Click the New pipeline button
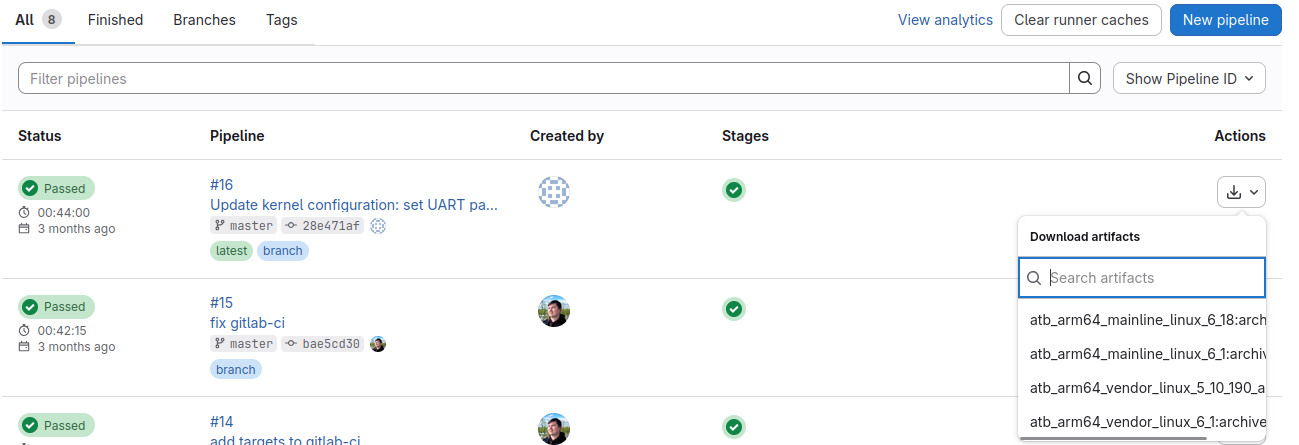The width and height of the screenshot is (1299, 445). pyautogui.click(x=1225, y=20)
